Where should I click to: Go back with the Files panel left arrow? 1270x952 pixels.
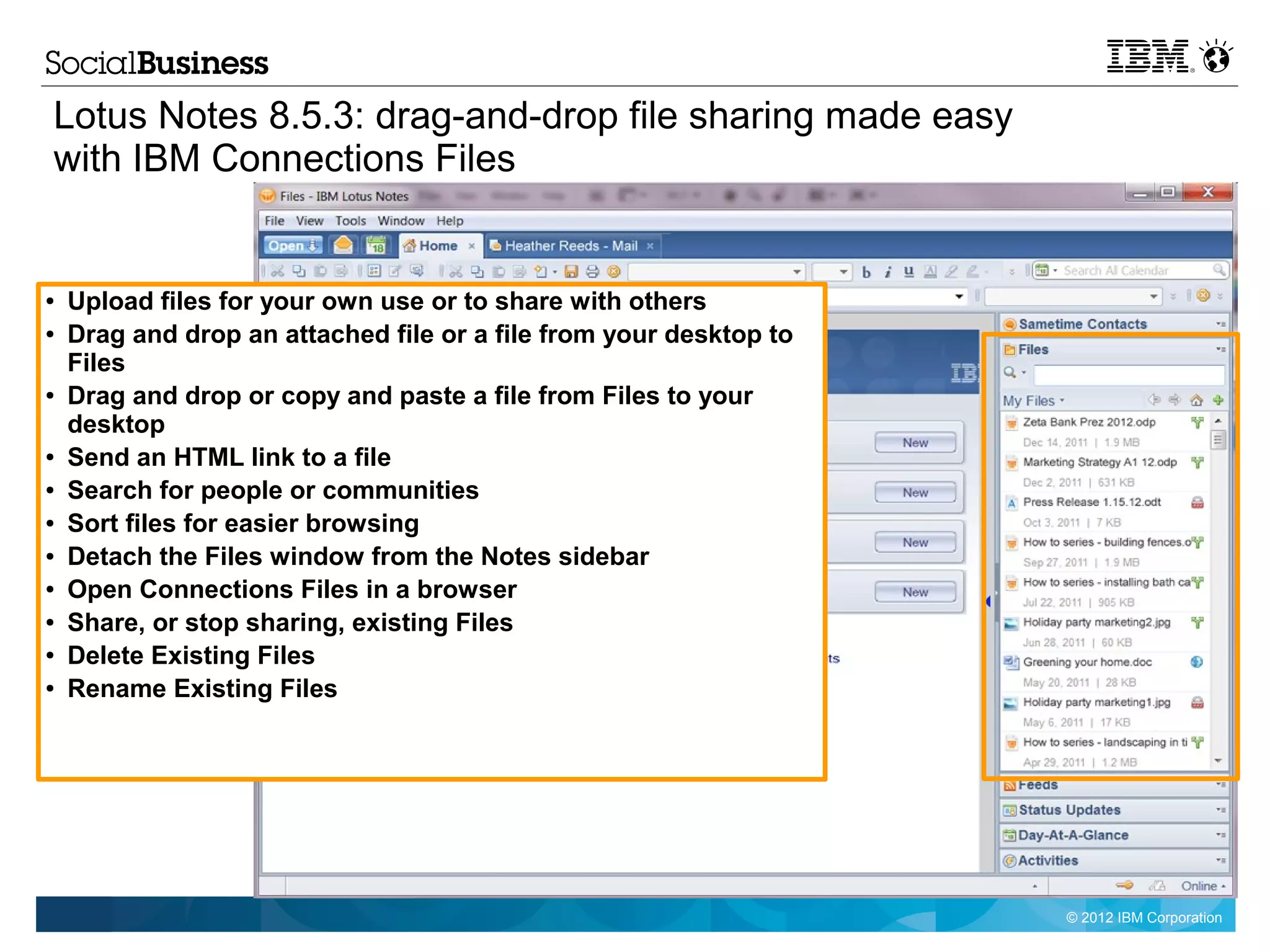(1154, 399)
